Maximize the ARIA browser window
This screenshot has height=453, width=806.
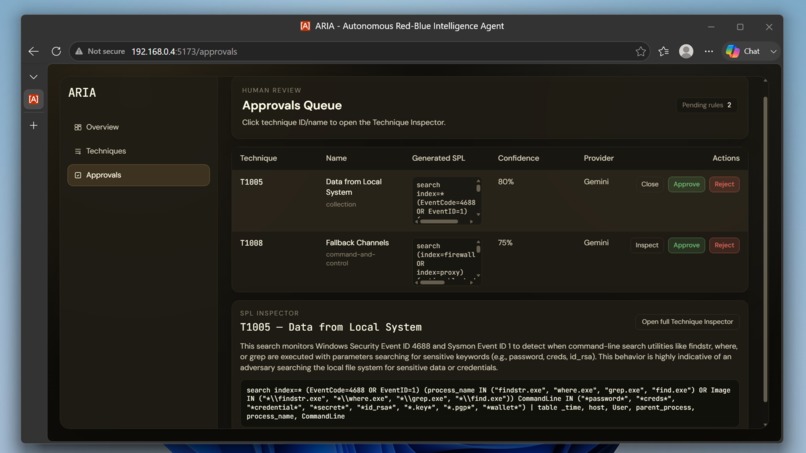coord(740,27)
